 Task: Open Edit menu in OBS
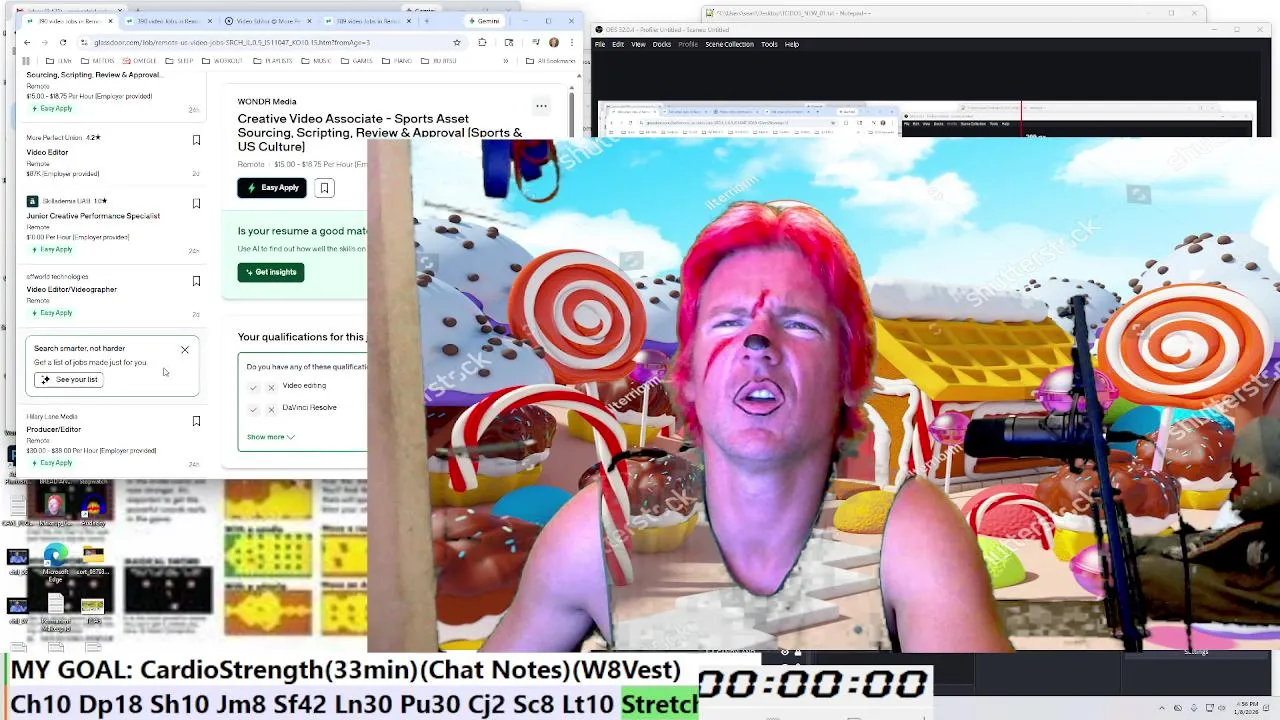click(x=618, y=44)
